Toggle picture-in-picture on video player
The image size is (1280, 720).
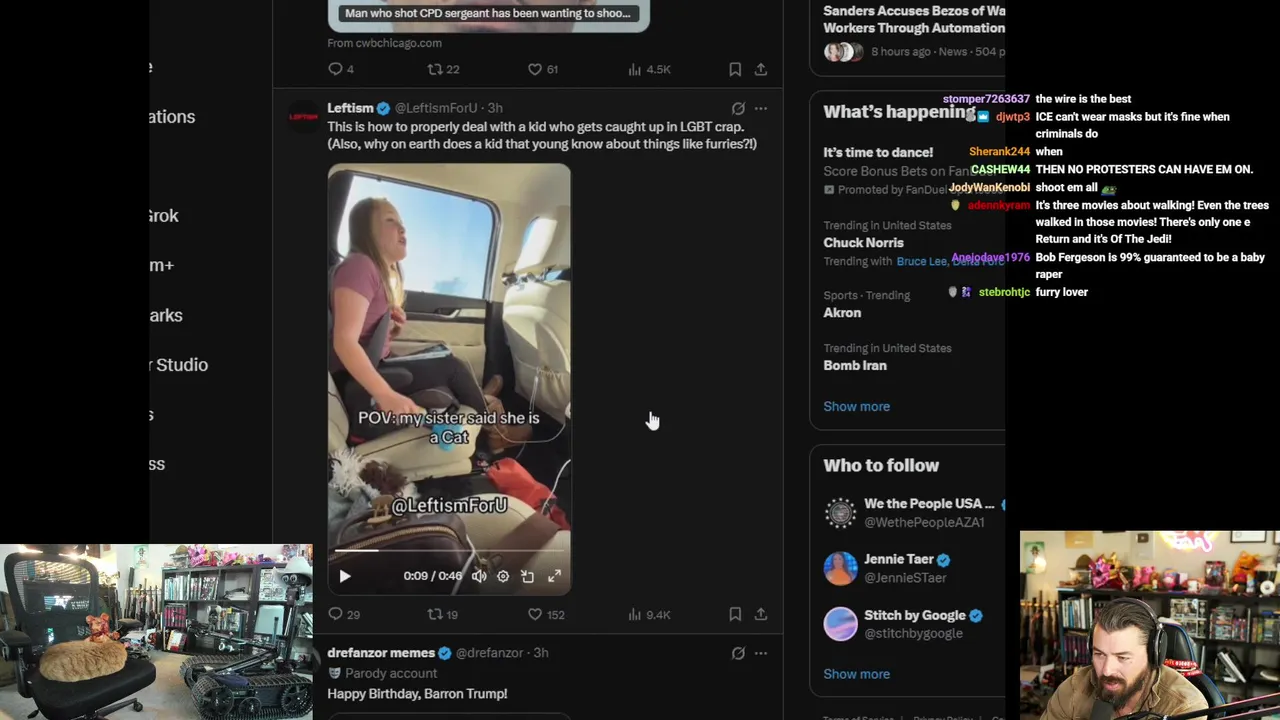tap(528, 576)
